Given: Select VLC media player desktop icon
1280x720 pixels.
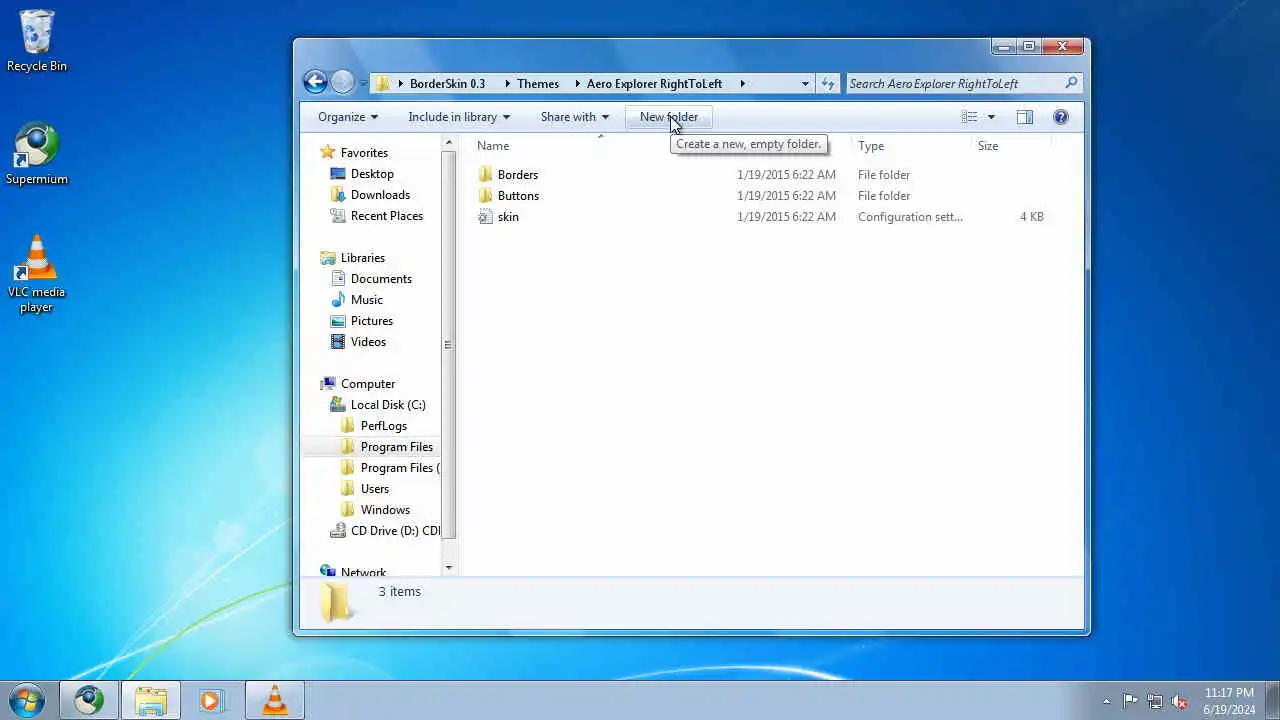Looking at the screenshot, I should point(37,274).
